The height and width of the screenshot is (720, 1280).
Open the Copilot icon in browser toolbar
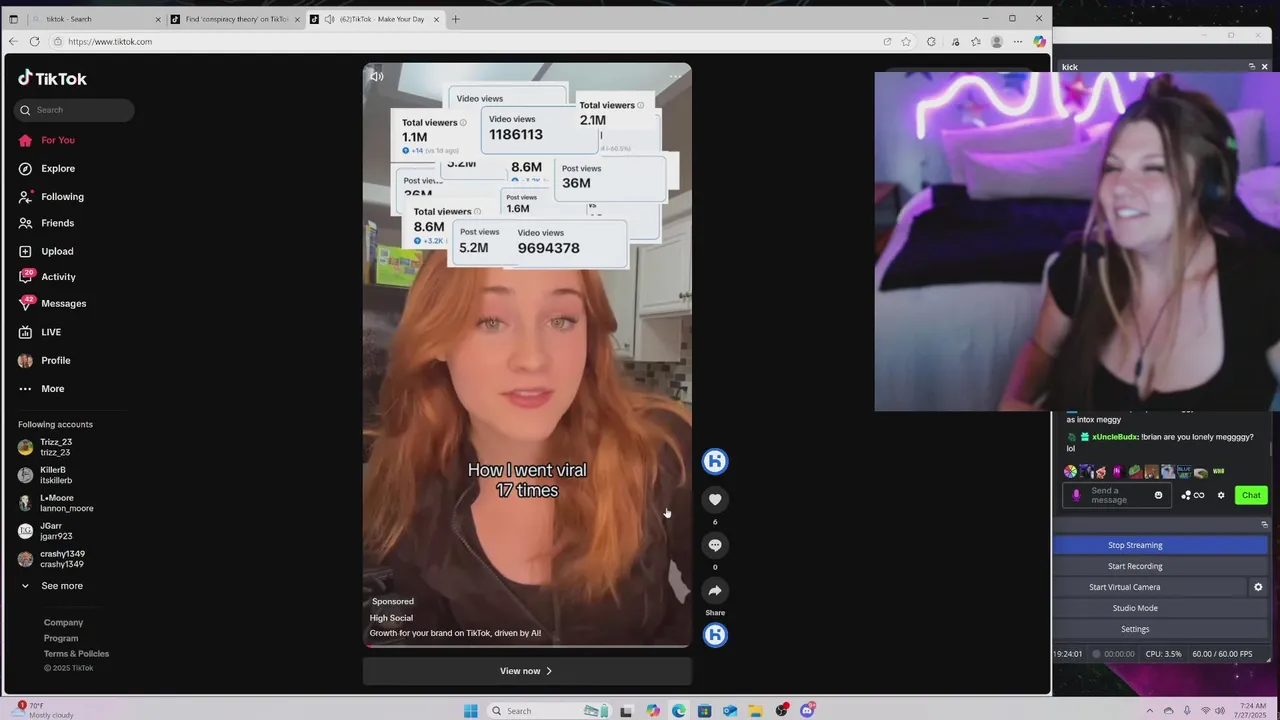pos(1039,41)
